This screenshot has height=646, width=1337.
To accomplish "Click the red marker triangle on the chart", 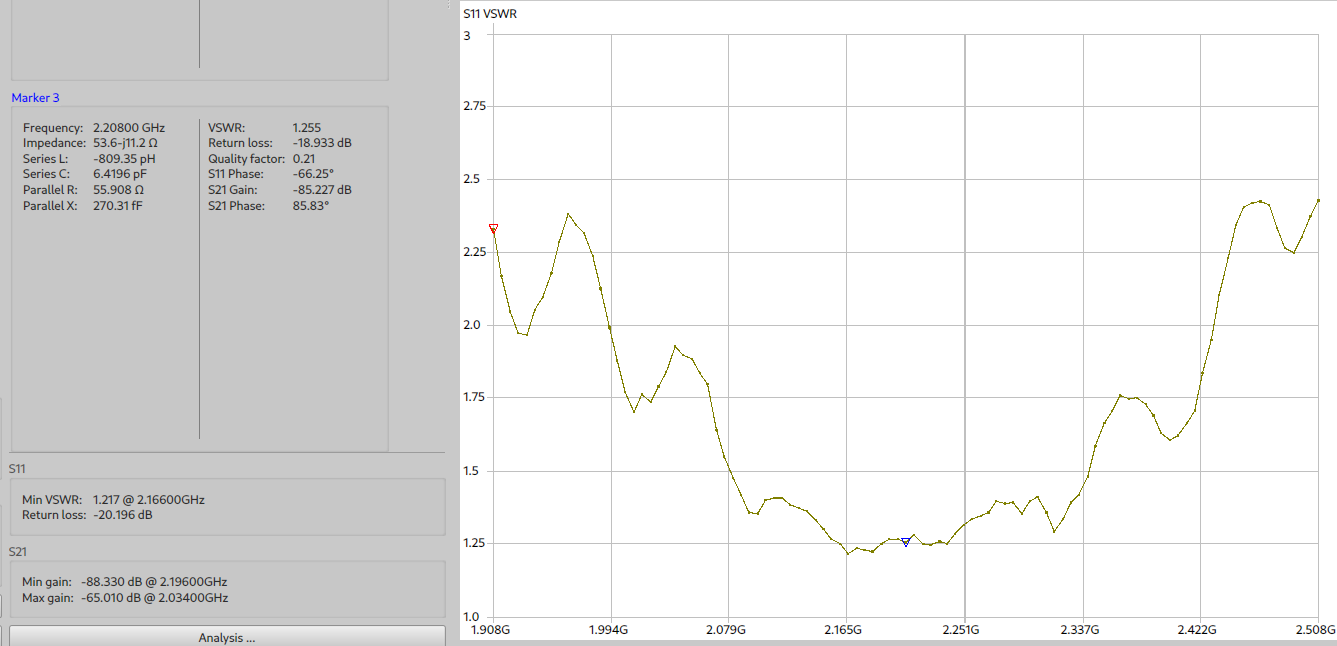I will [x=493, y=229].
